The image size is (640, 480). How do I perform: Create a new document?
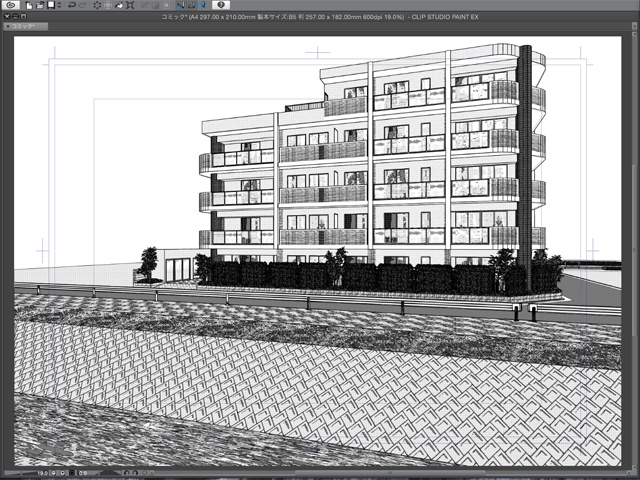(29, 5)
